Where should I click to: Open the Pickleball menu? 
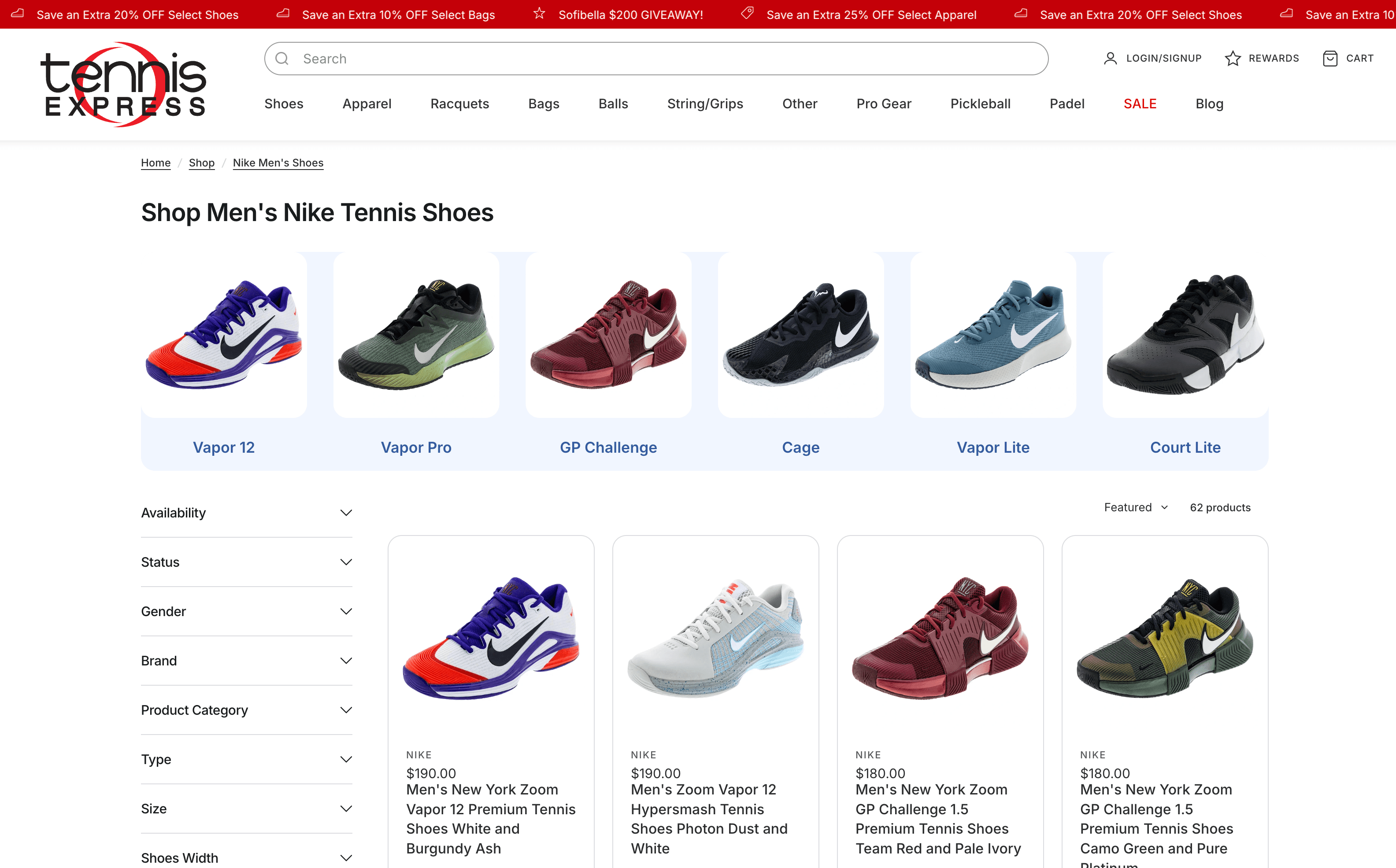click(980, 104)
